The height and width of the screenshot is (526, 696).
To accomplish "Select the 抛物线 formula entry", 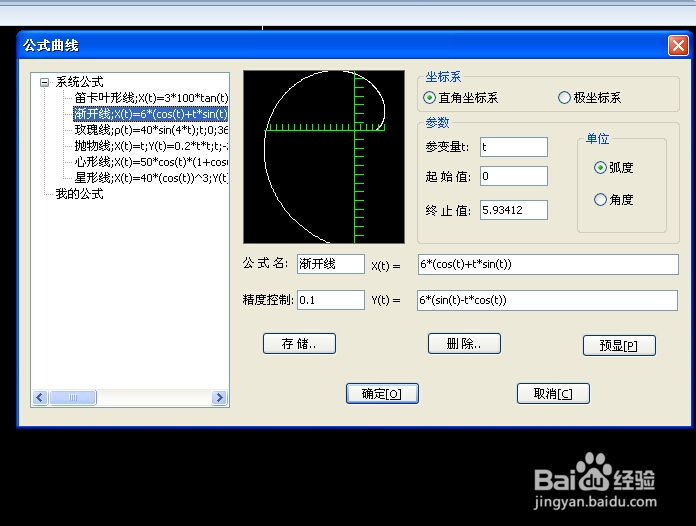I will (x=151, y=146).
